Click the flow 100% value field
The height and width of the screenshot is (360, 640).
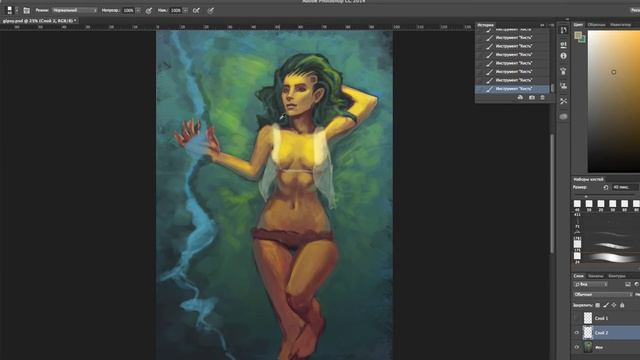click(176, 10)
